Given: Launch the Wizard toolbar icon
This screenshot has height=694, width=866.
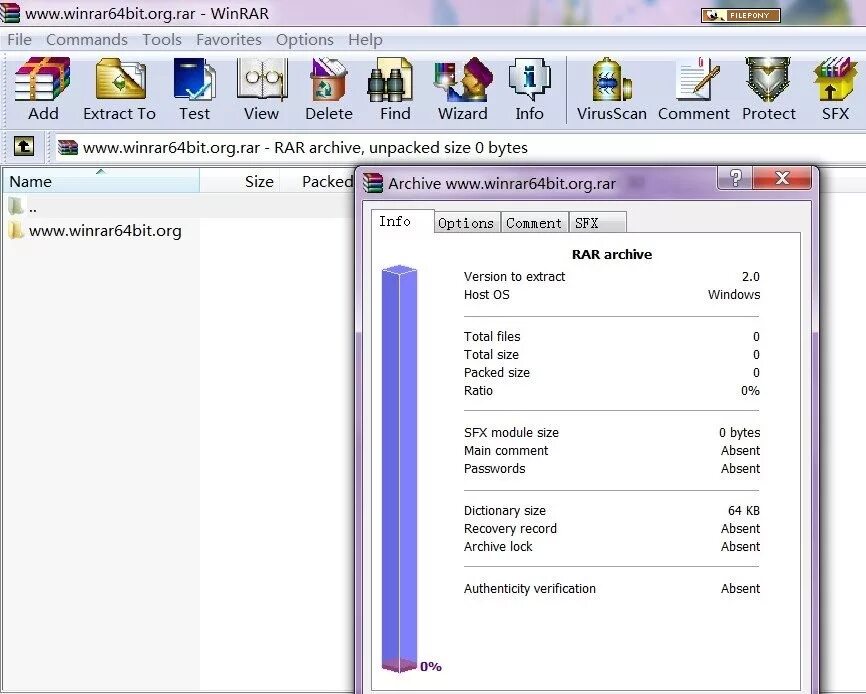Looking at the screenshot, I should click(463, 80).
